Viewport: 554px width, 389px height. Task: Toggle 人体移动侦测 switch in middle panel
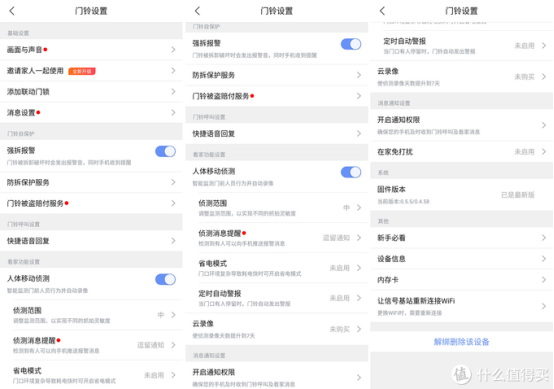[x=351, y=172]
